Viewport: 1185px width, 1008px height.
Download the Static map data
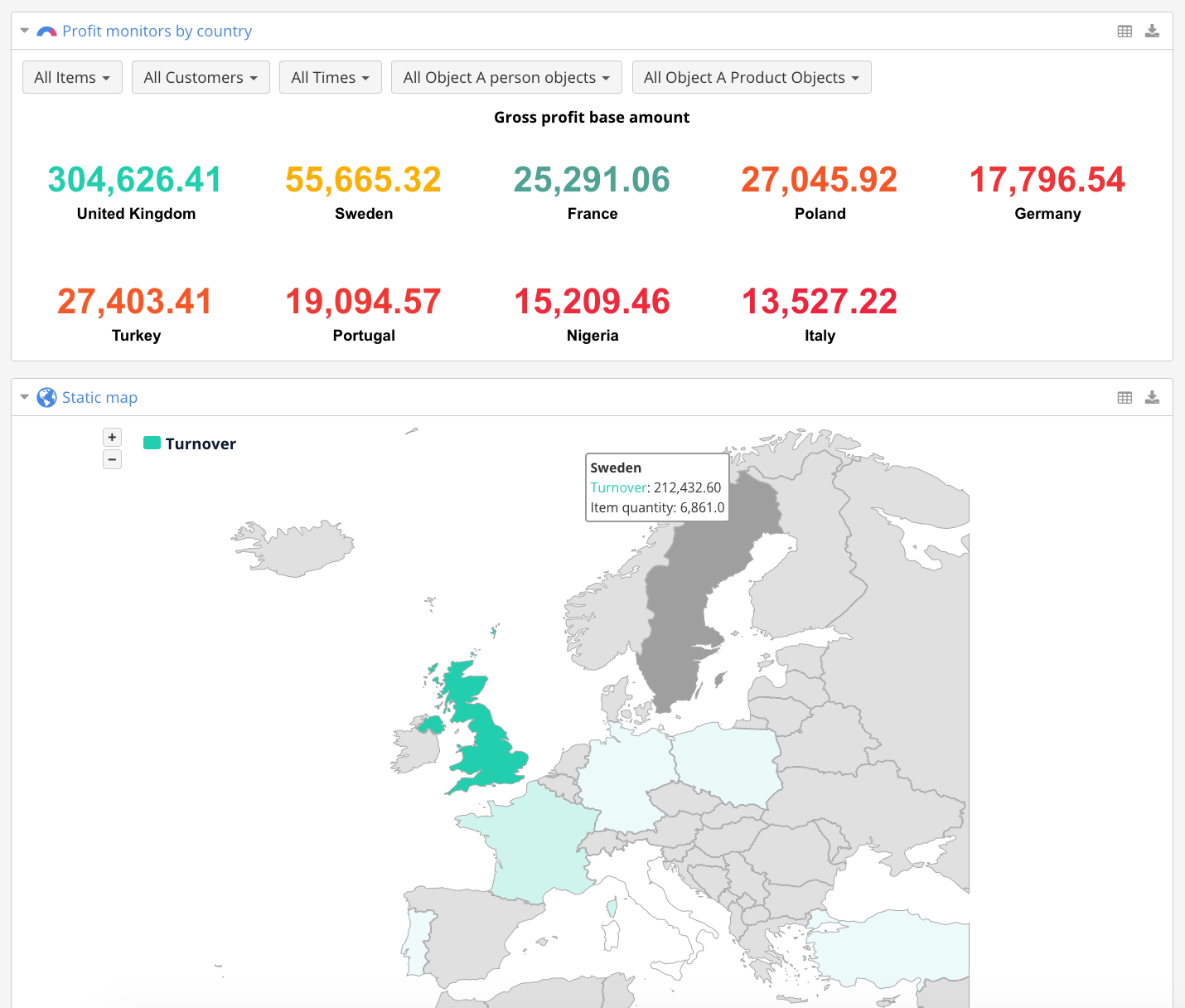pyautogui.click(x=1152, y=398)
